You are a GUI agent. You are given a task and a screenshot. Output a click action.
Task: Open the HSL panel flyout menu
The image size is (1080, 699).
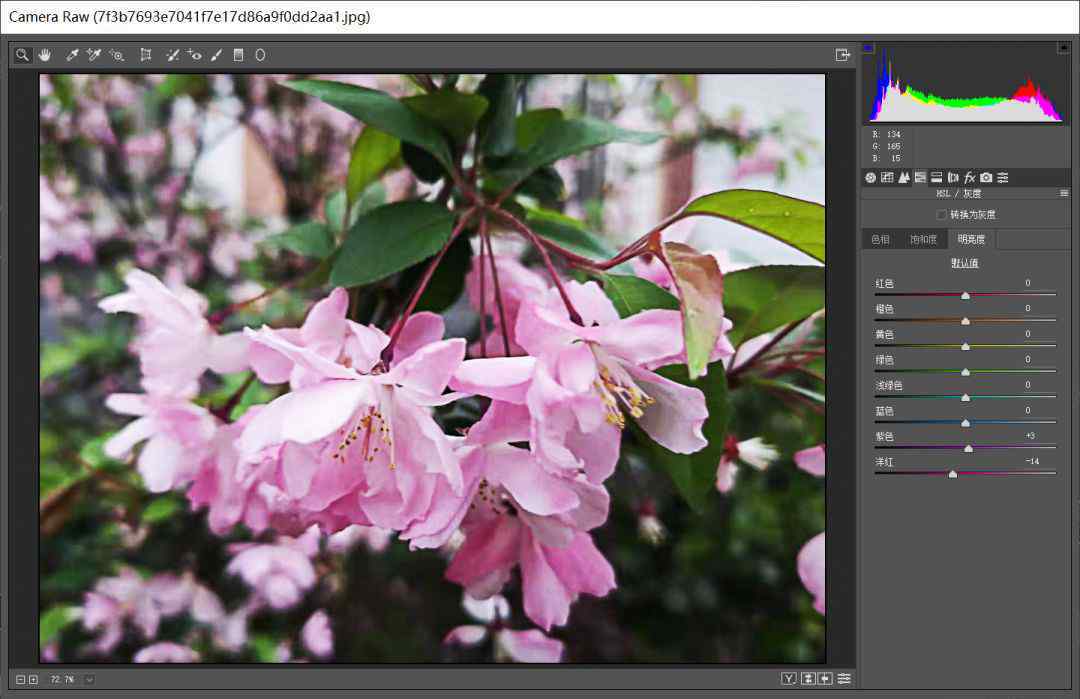coord(1064,193)
